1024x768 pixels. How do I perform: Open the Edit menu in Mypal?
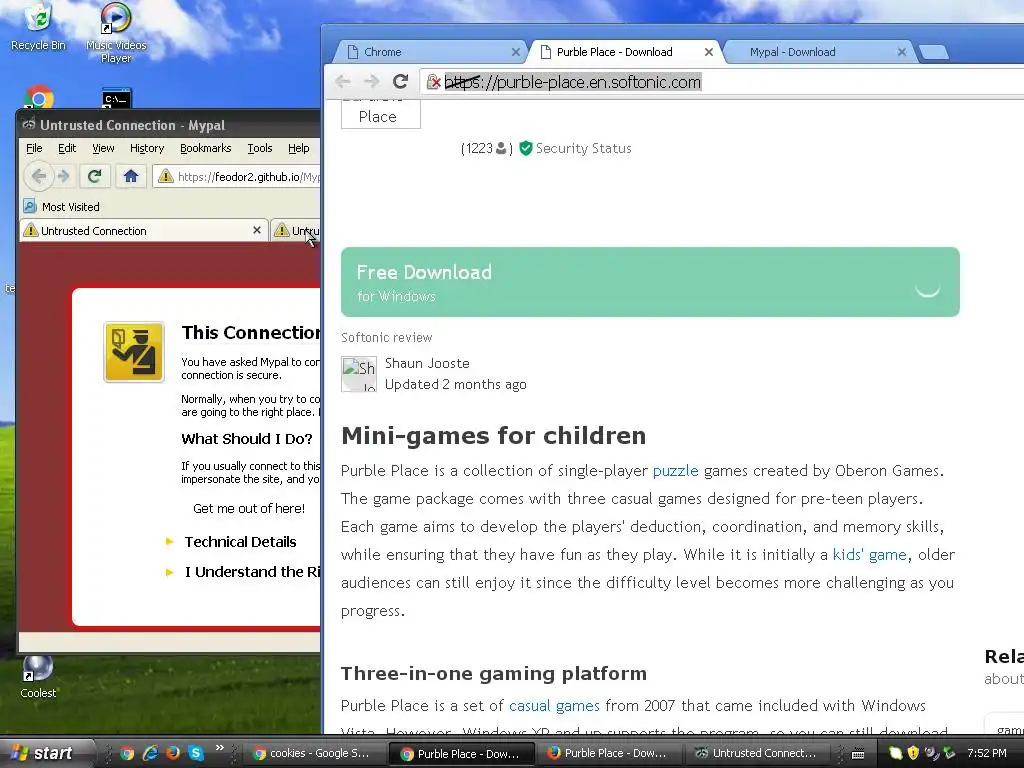click(x=67, y=148)
